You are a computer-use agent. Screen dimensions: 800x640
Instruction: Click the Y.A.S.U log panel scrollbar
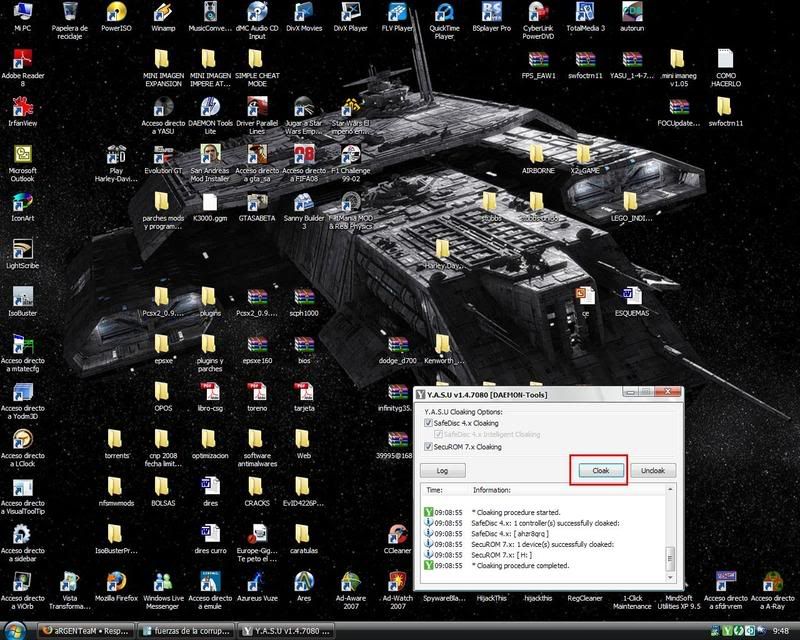click(x=670, y=533)
